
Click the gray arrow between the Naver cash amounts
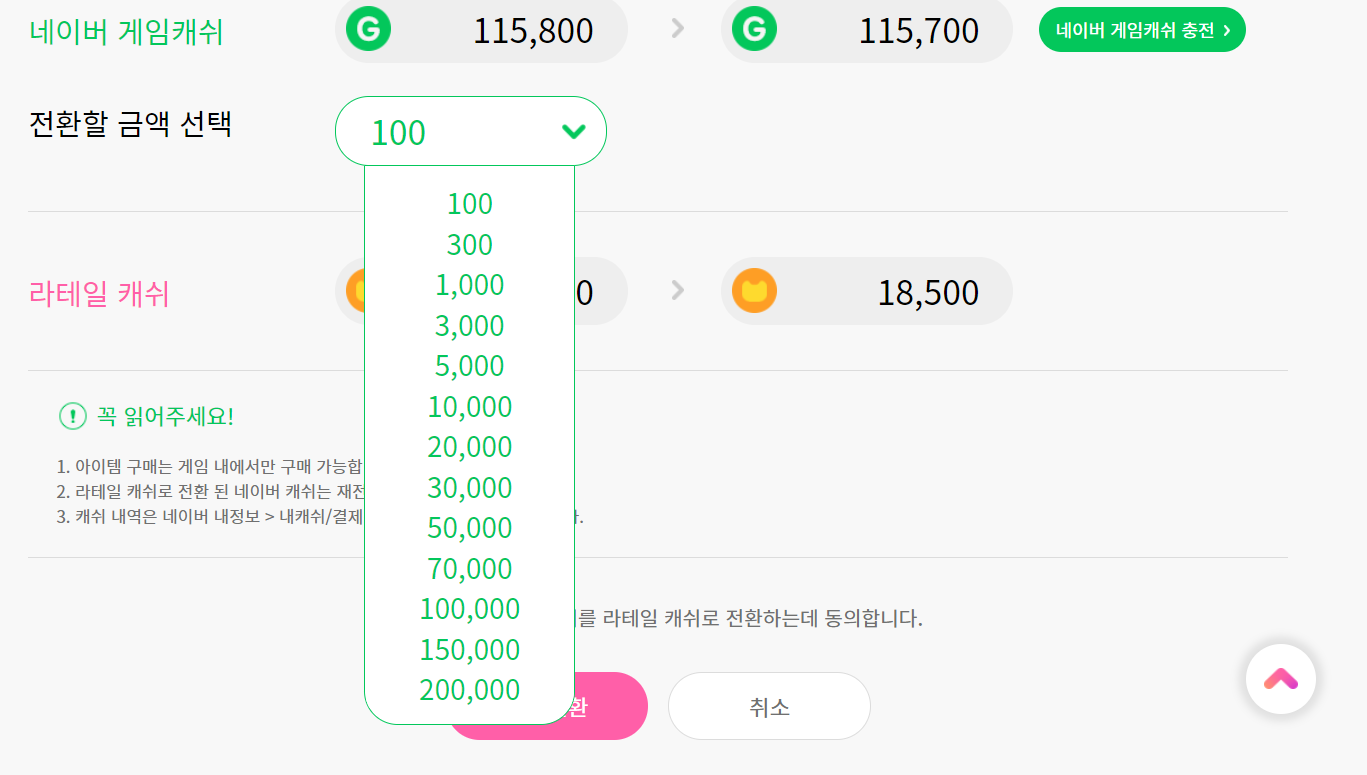[x=677, y=29]
